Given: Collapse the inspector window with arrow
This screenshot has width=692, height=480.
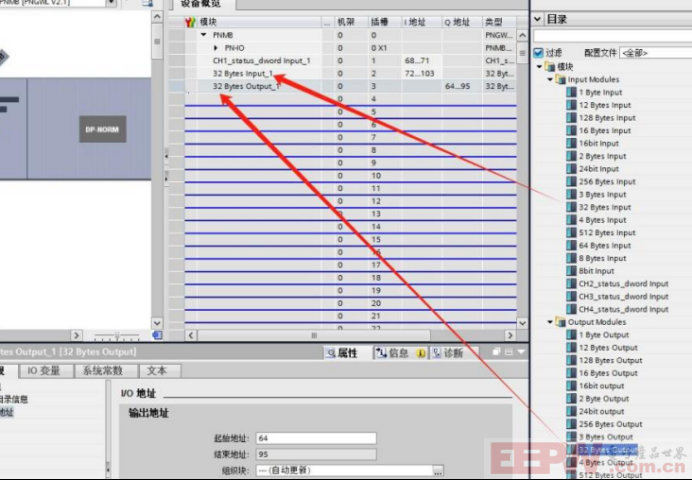Looking at the screenshot, I should tap(521, 352).
